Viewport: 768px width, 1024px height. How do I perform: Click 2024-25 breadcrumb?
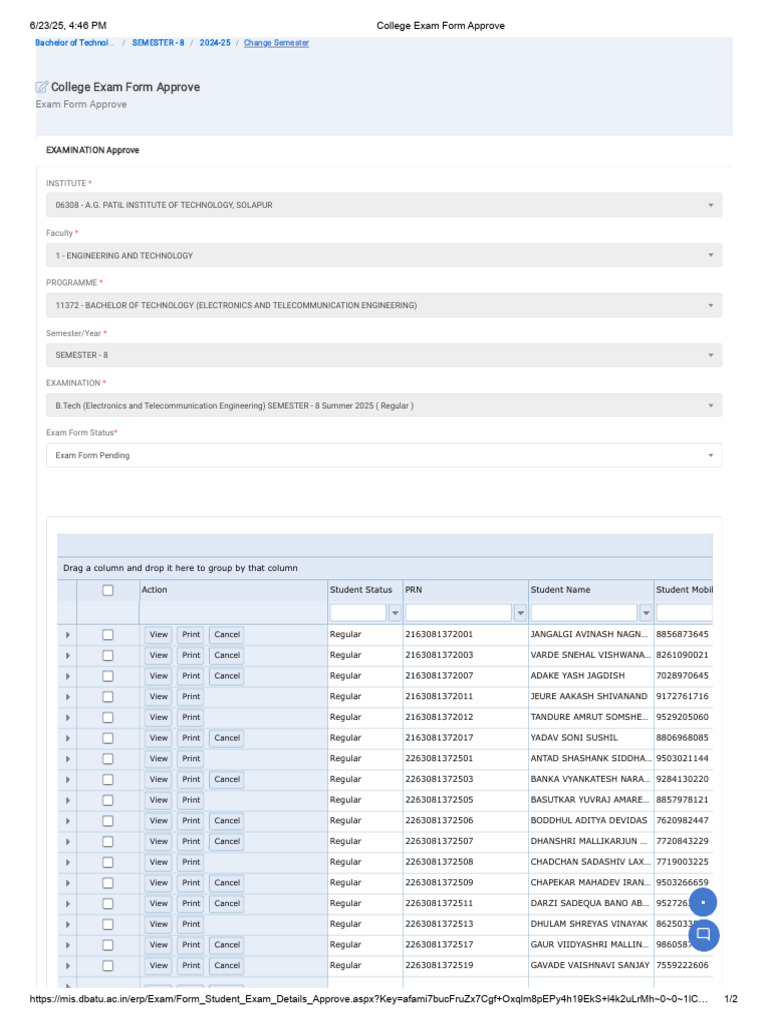click(x=215, y=42)
